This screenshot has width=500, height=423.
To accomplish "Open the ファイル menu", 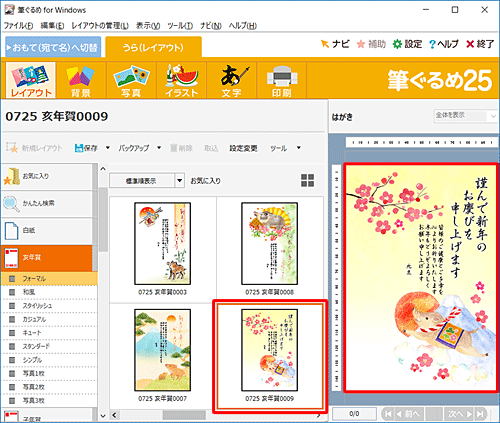I will coord(18,26).
